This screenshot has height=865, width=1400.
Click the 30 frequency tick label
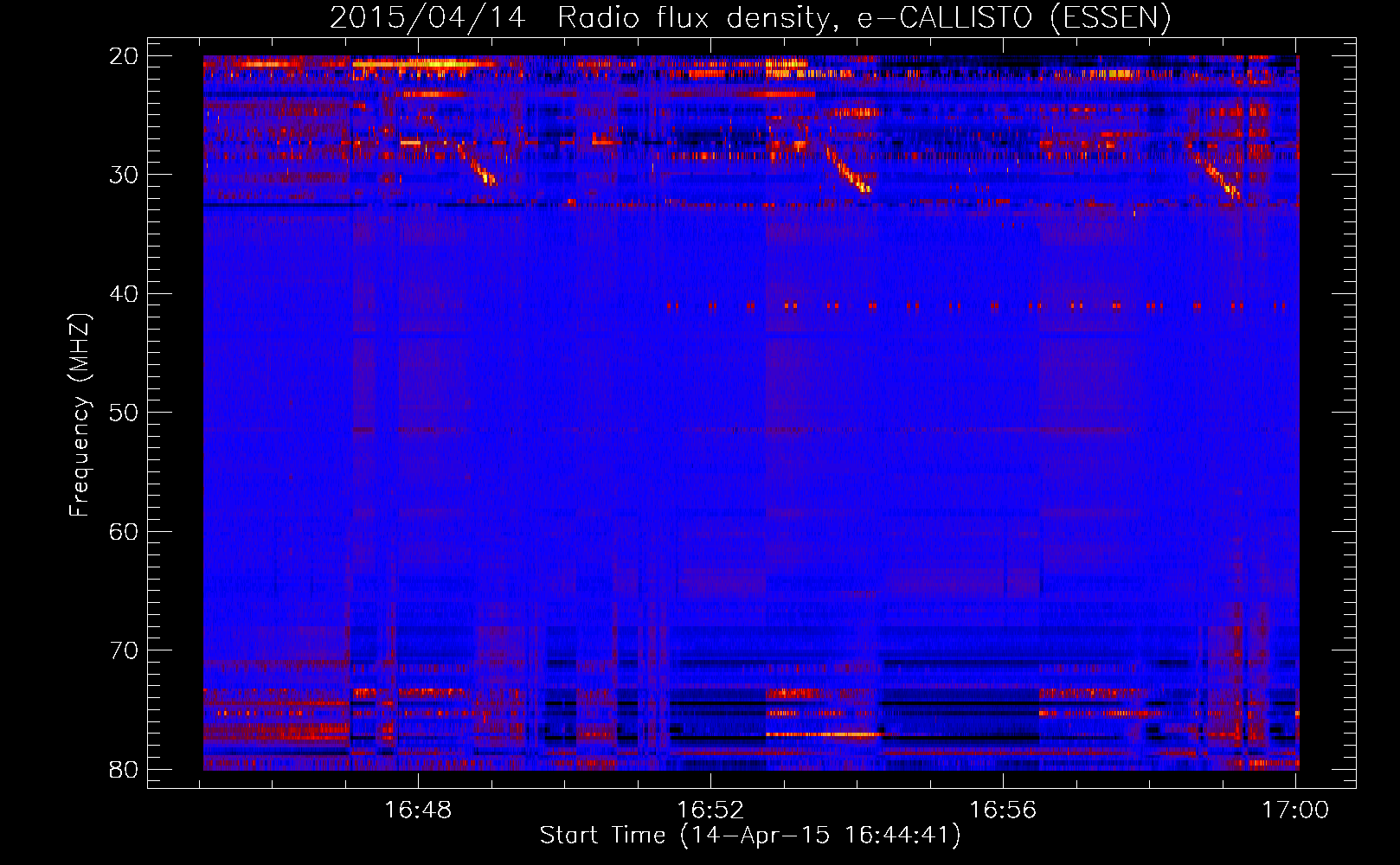124,175
